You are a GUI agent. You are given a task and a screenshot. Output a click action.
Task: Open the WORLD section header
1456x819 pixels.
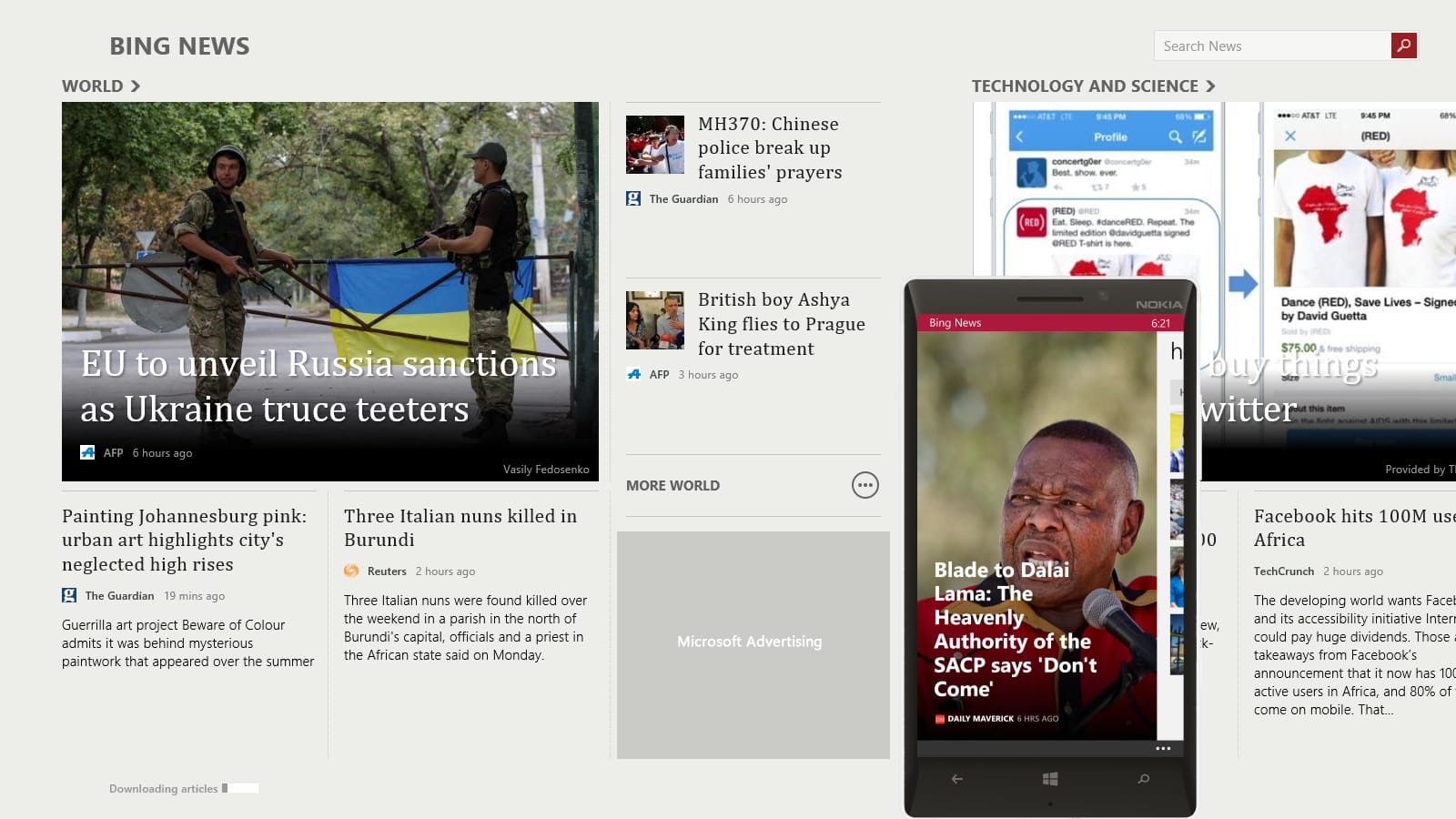[92, 86]
